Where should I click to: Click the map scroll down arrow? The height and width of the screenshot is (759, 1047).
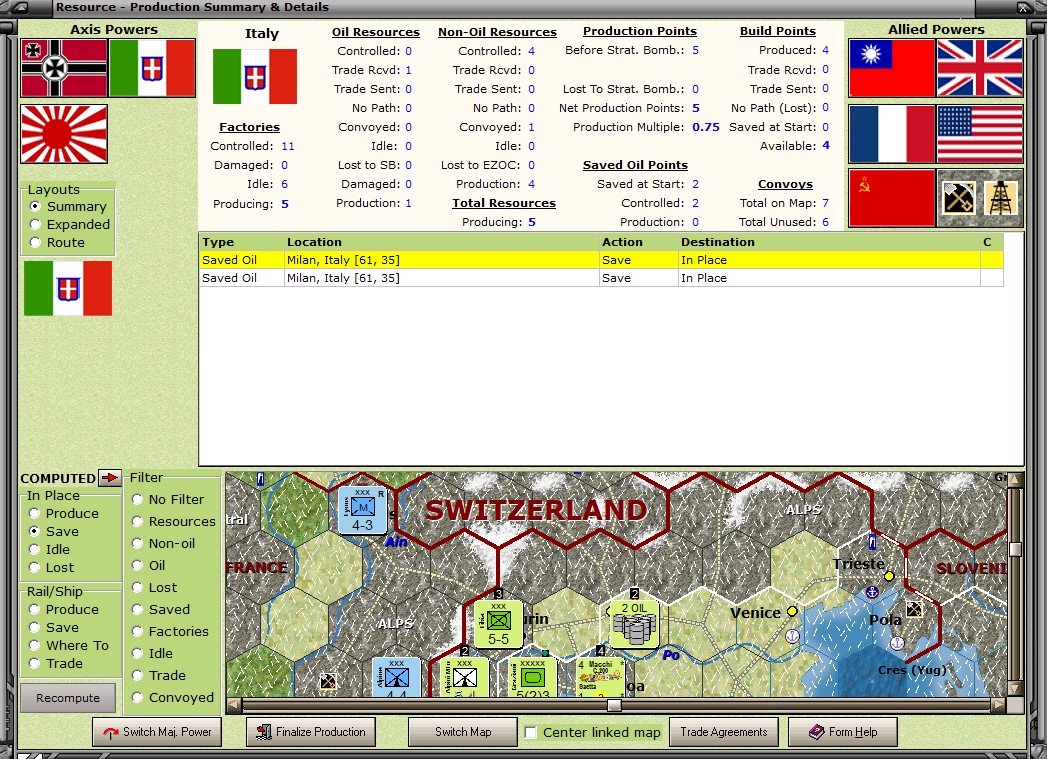(x=1016, y=688)
